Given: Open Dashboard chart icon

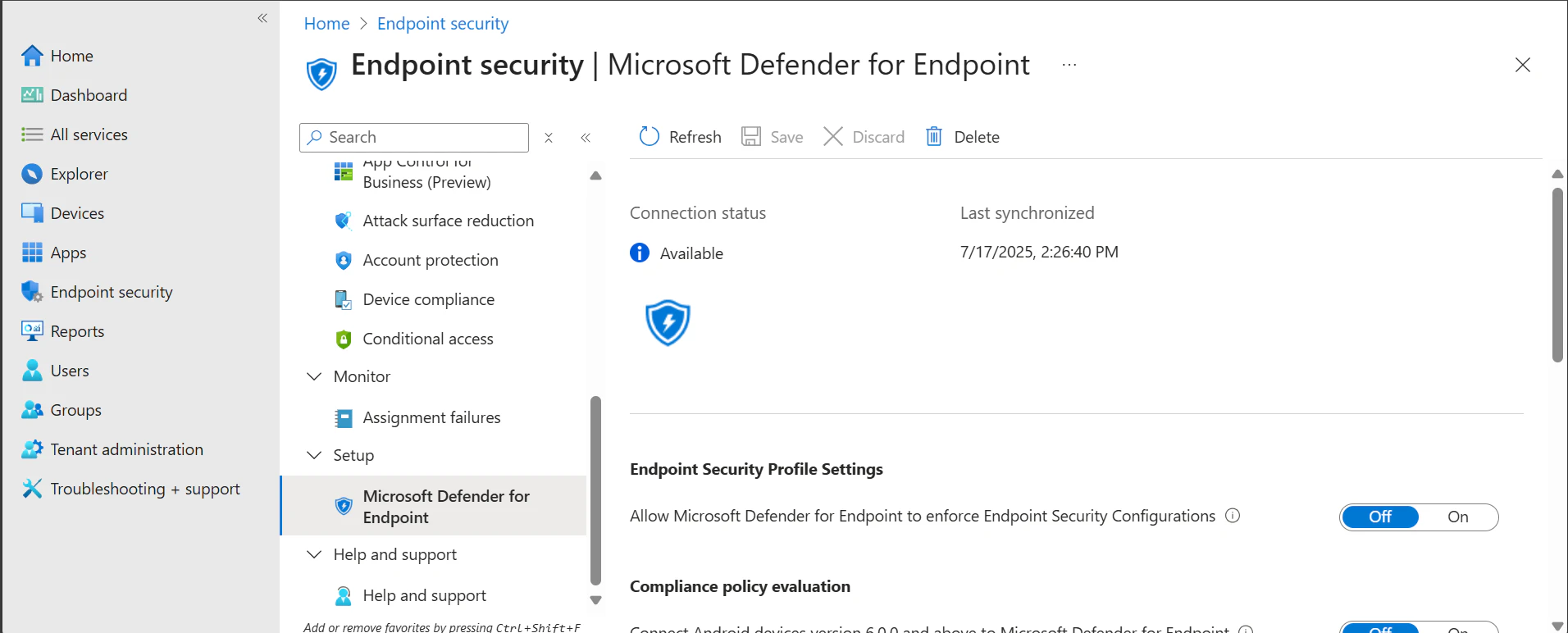Looking at the screenshot, I should pyautogui.click(x=32, y=95).
